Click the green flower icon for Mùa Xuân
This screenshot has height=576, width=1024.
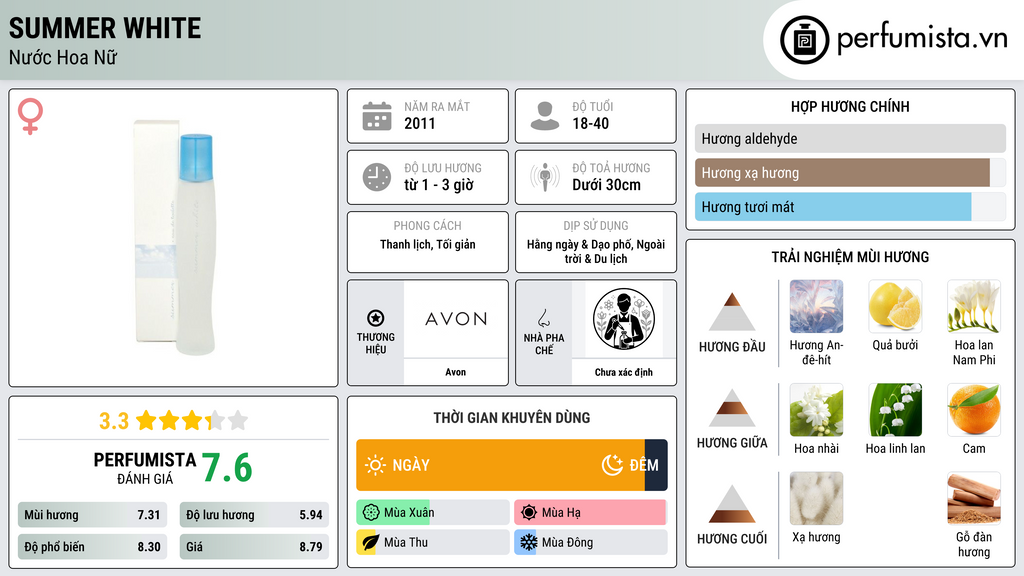(x=371, y=513)
